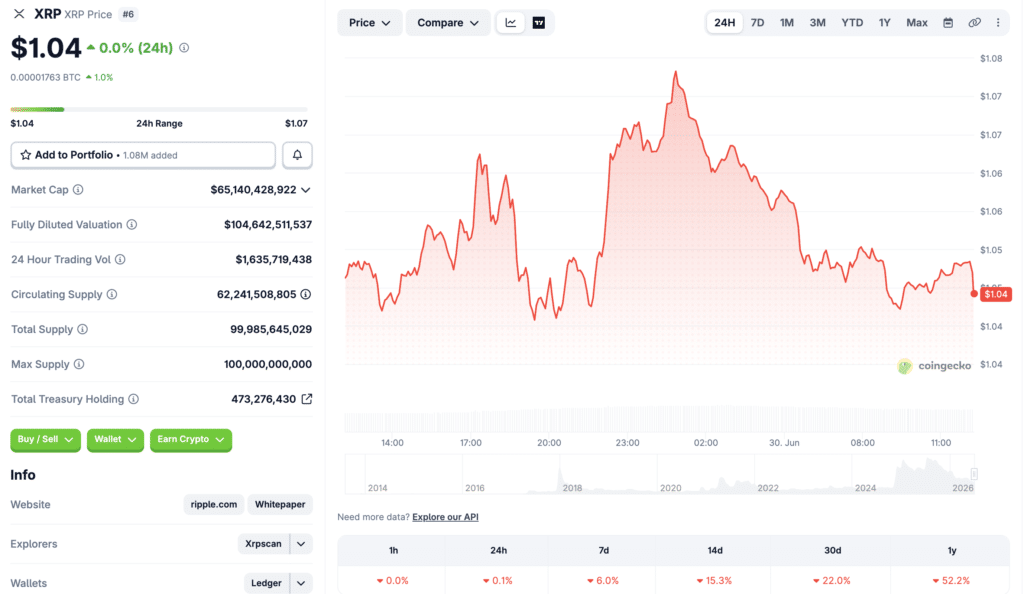The height and width of the screenshot is (594, 1024).
Task: Click the 30d -22.0% value
Action: click(x=831, y=580)
